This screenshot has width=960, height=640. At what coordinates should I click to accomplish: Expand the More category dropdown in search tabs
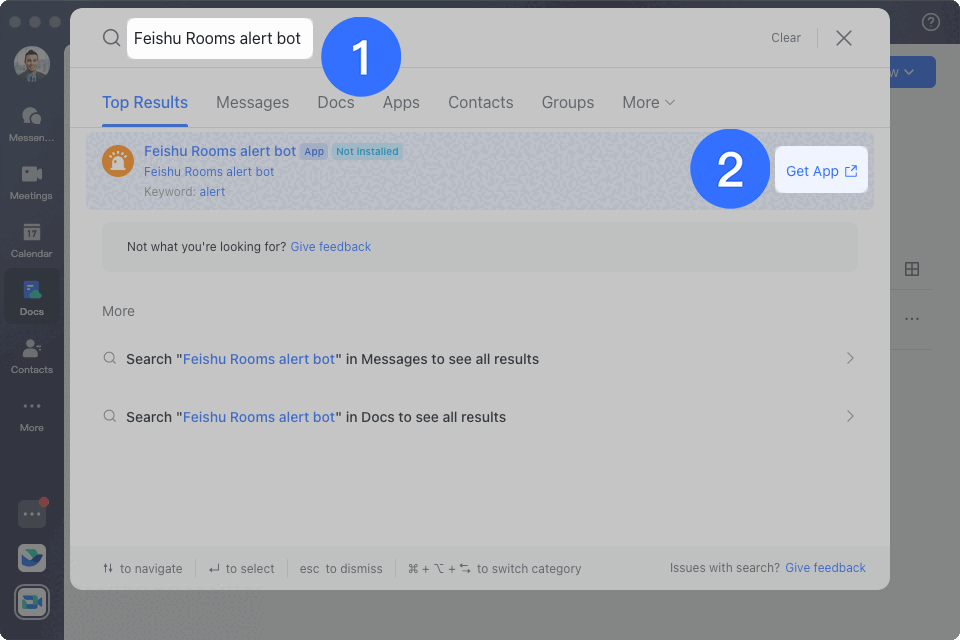point(648,102)
